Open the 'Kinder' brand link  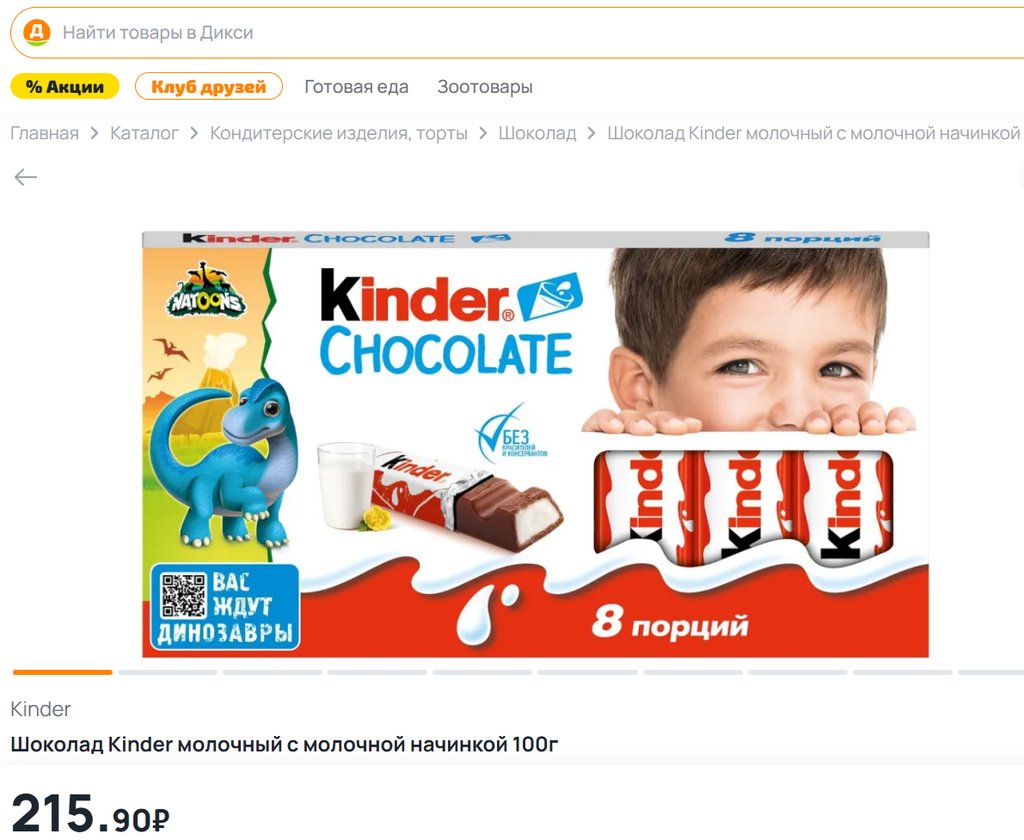[40, 709]
